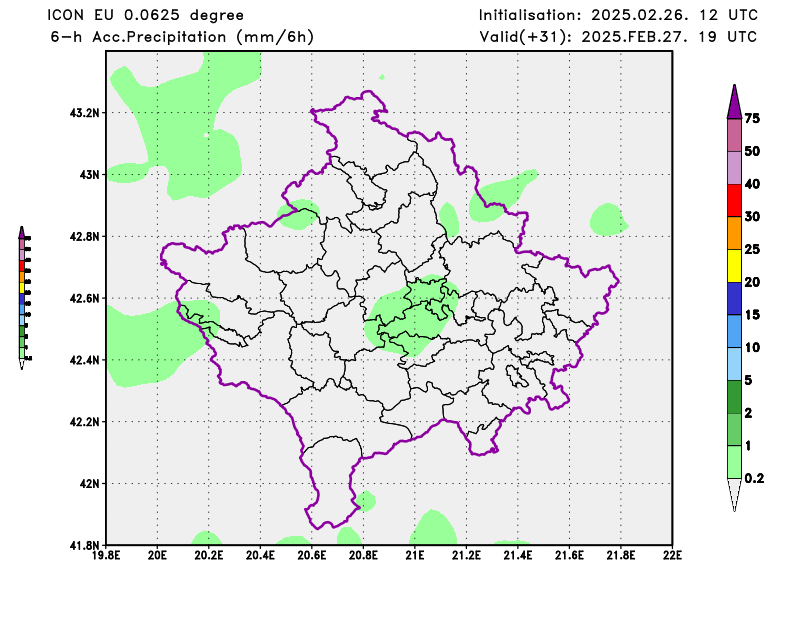
Task: Select the dark blue 15–20 mm legend band
Action: tap(734, 299)
